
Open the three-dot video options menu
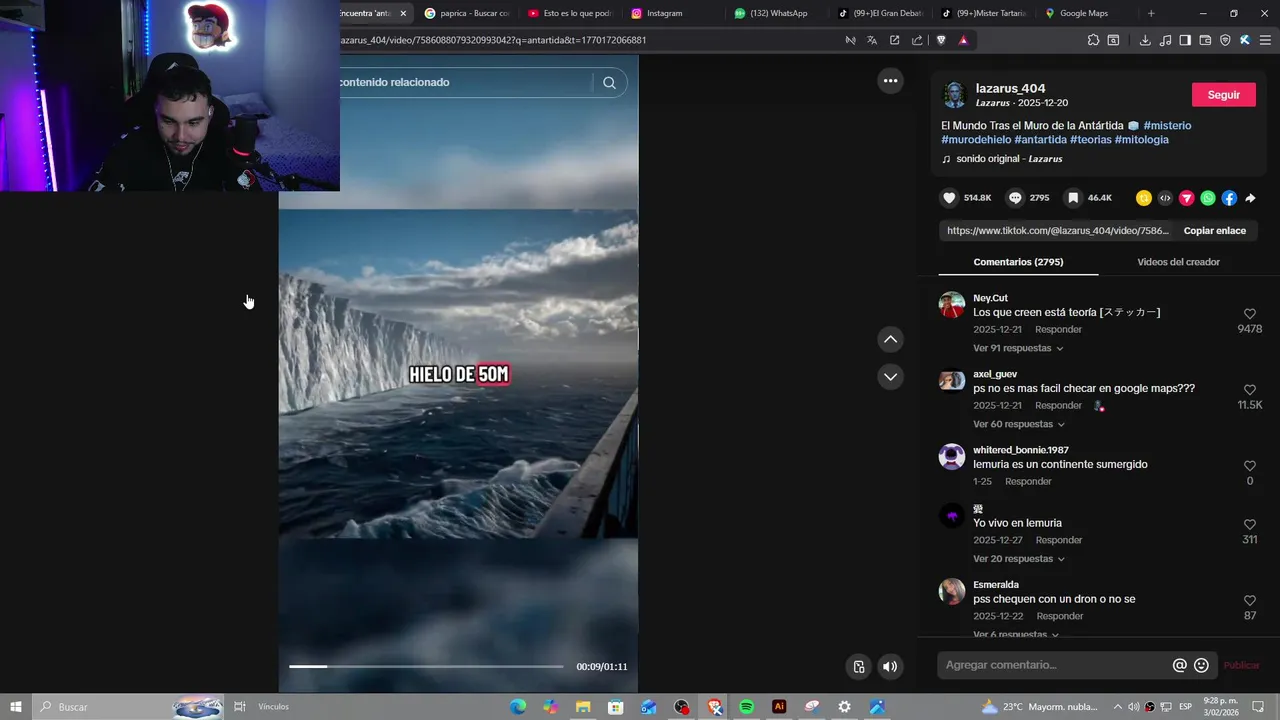click(x=890, y=80)
